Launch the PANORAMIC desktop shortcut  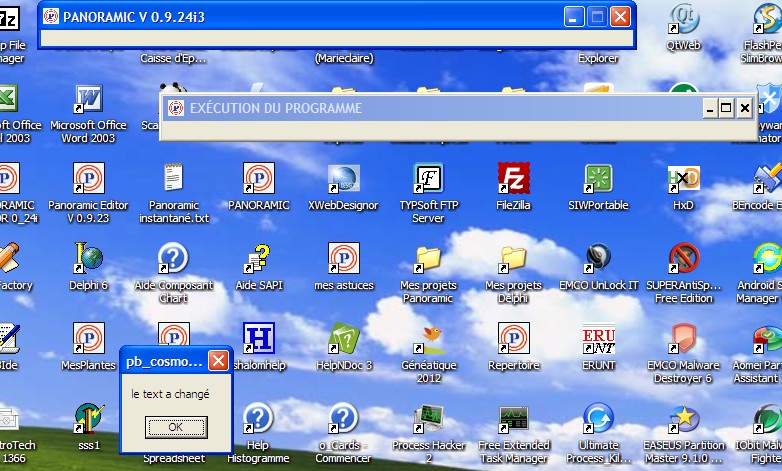(258, 178)
